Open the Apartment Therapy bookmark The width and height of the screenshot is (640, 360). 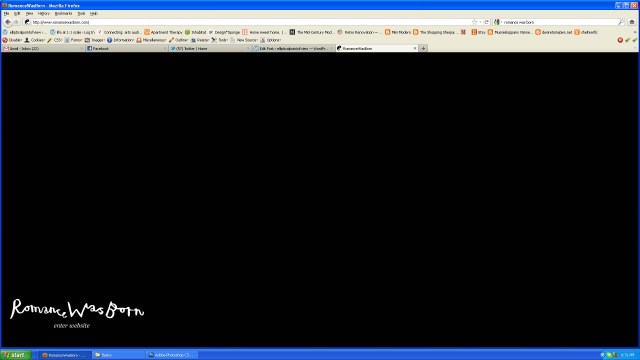163,32
